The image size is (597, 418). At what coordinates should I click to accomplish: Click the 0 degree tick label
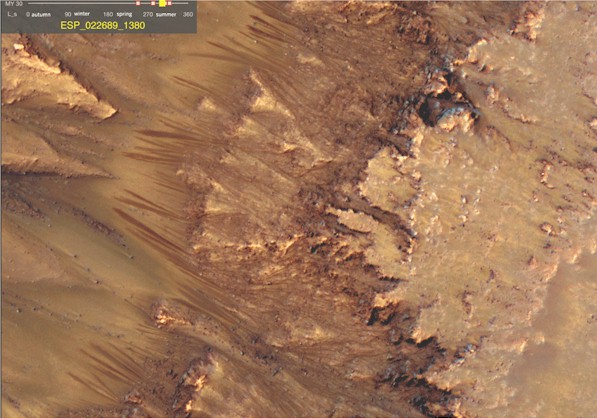coord(28,14)
